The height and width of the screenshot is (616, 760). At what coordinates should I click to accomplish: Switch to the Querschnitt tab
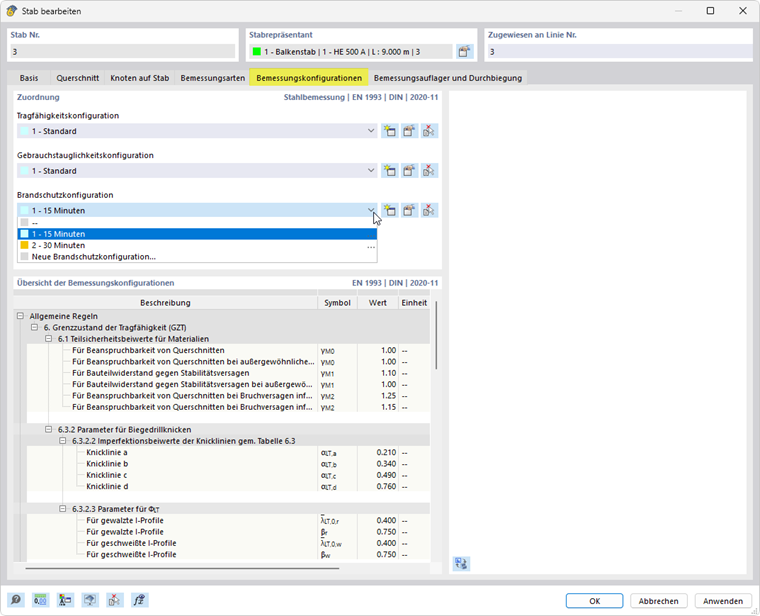click(x=78, y=78)
